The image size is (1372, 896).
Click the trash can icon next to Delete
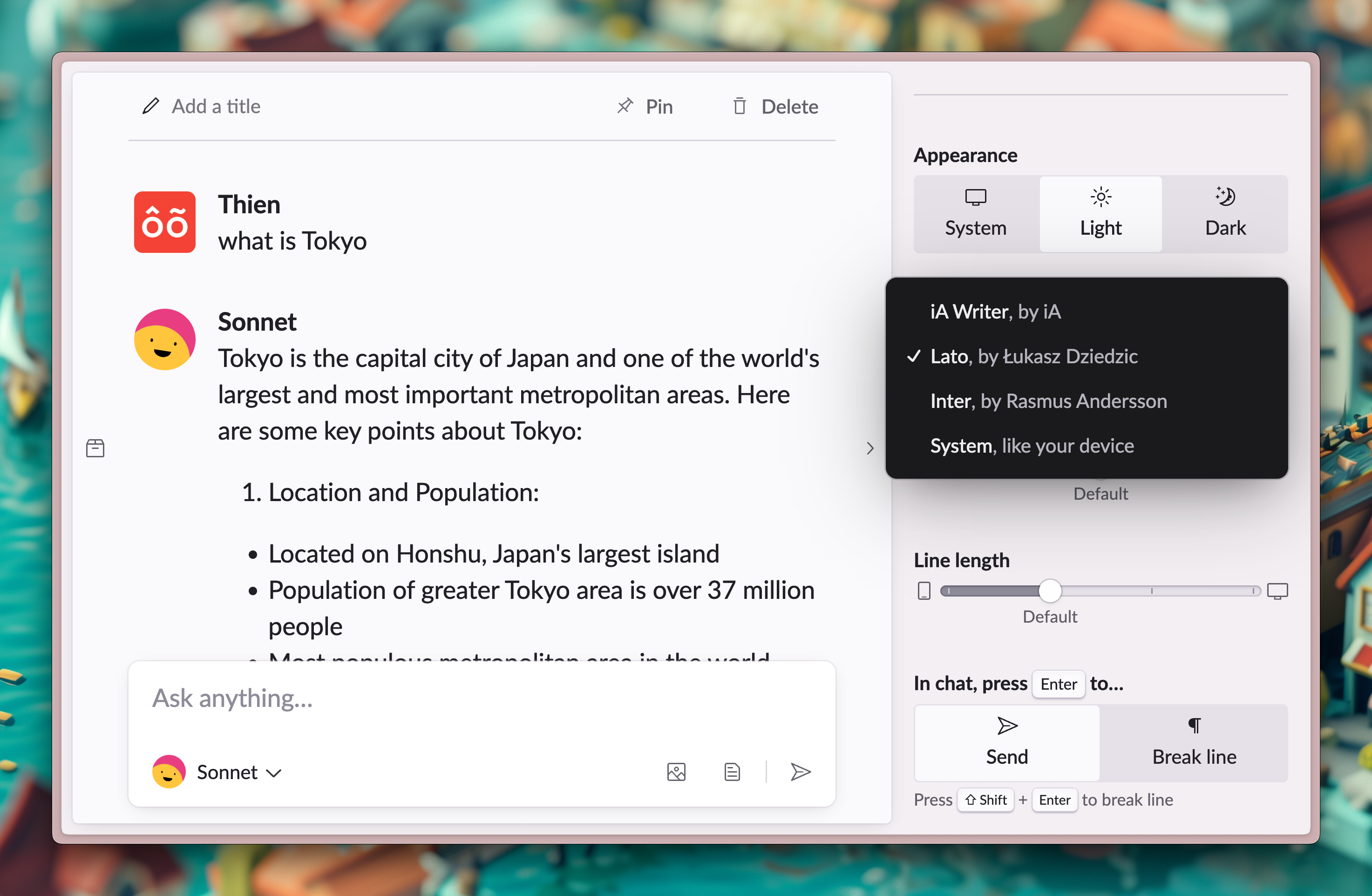(740, 107)
